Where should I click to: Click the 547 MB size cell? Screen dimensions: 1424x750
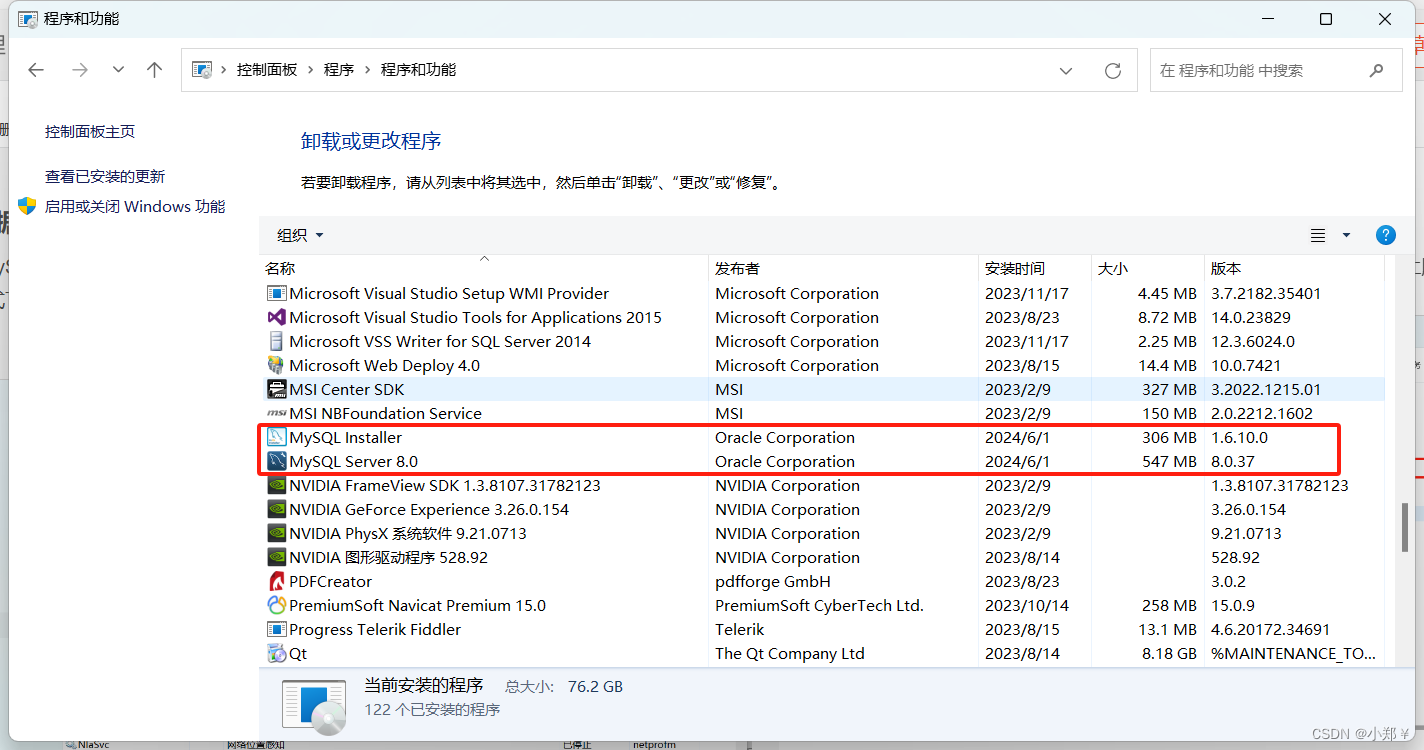coord(1169,461)
